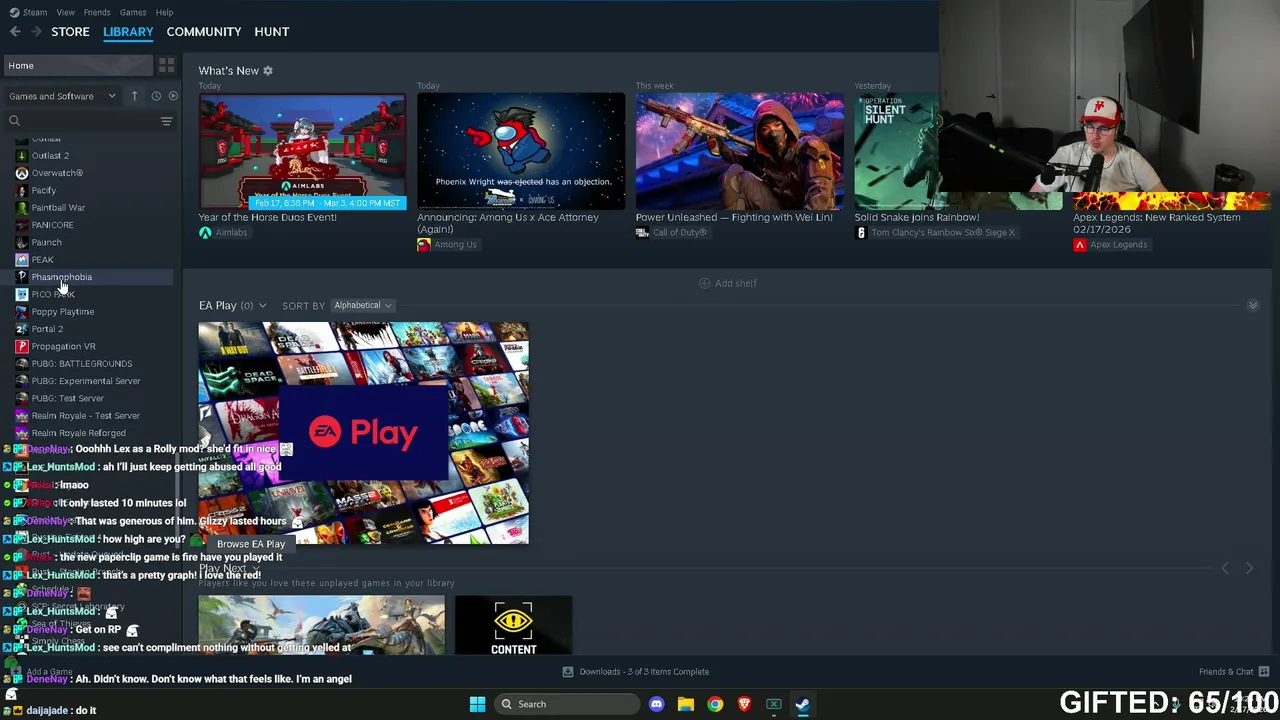
Task: Click Among Us logo under announcement
Action: [x=424, y=245]
